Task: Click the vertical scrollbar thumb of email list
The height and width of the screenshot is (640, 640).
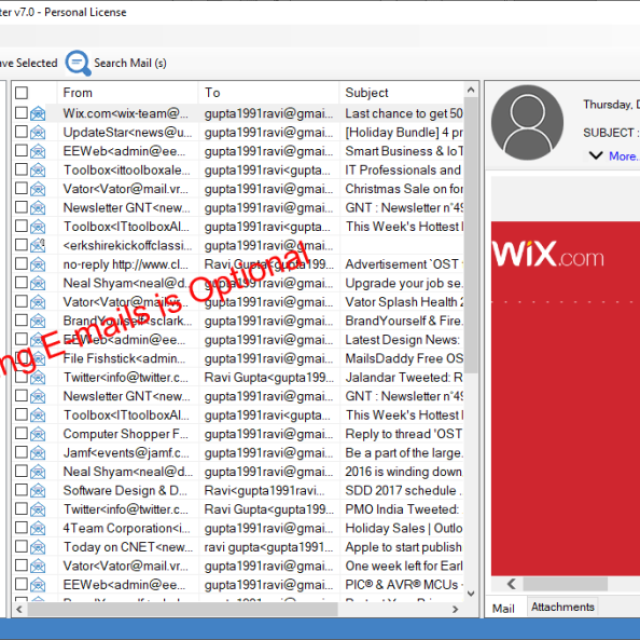Action: [471, 235]
